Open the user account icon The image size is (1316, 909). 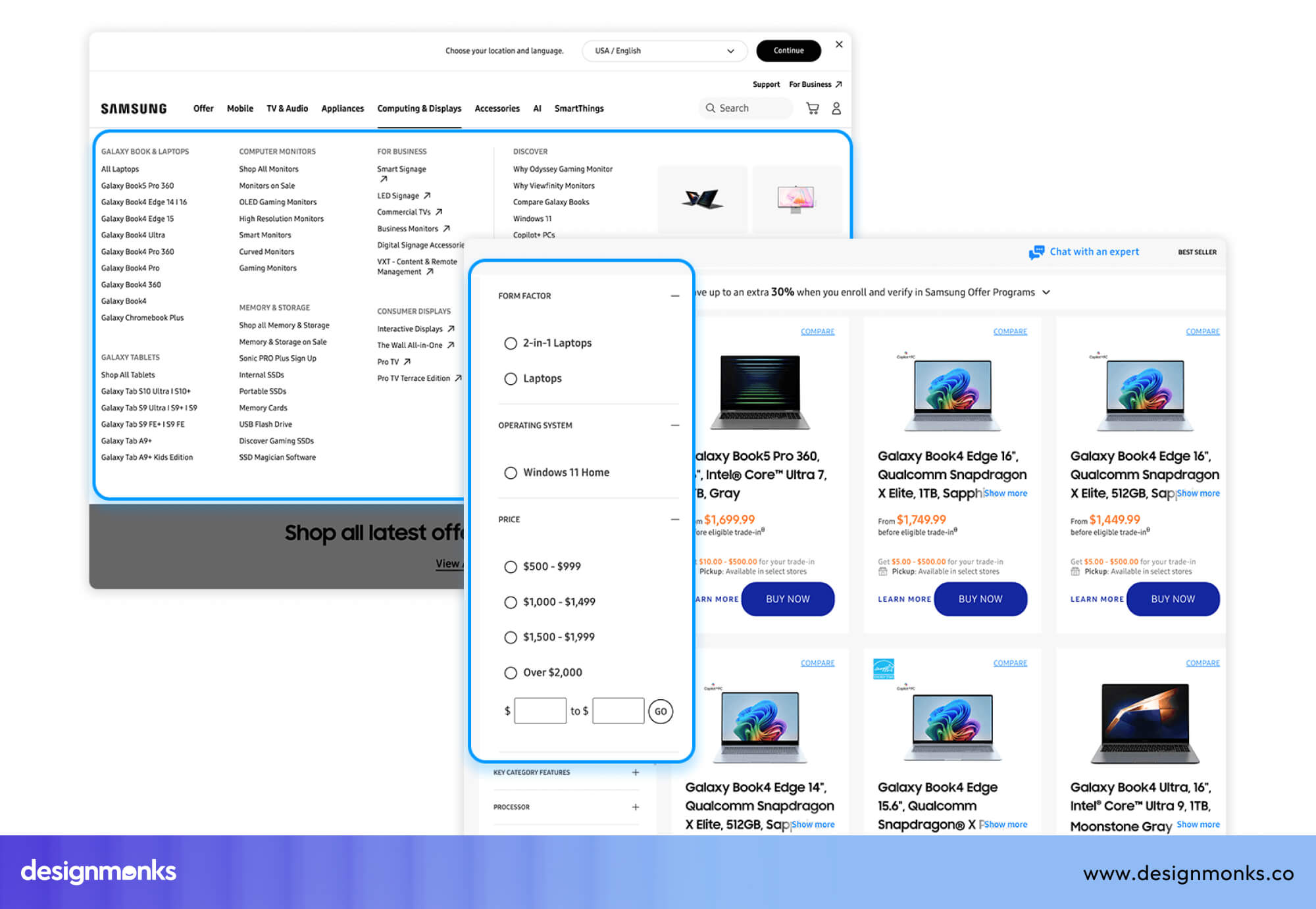coord(836,109)
